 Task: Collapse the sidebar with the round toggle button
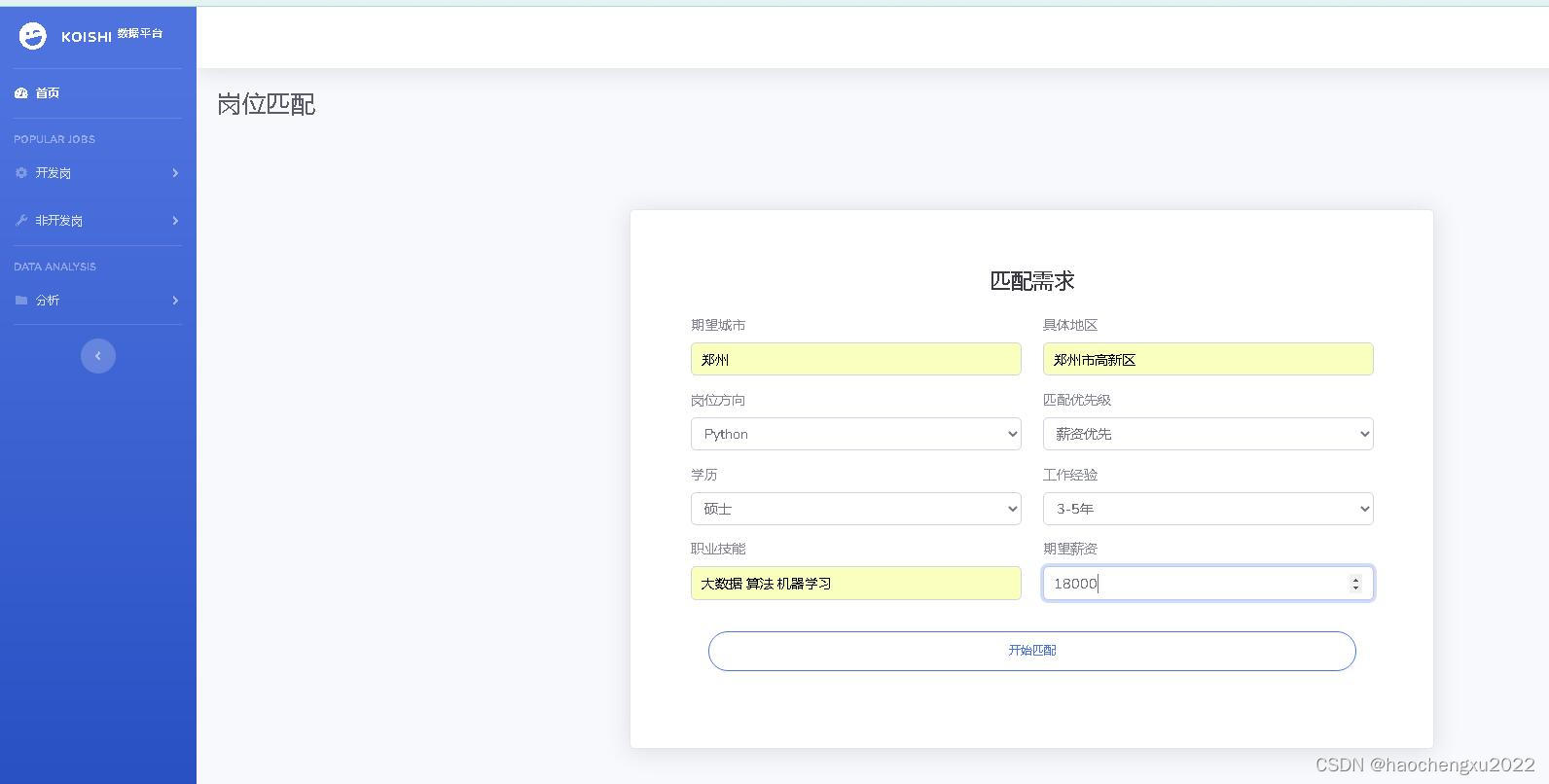click(98, 356)
